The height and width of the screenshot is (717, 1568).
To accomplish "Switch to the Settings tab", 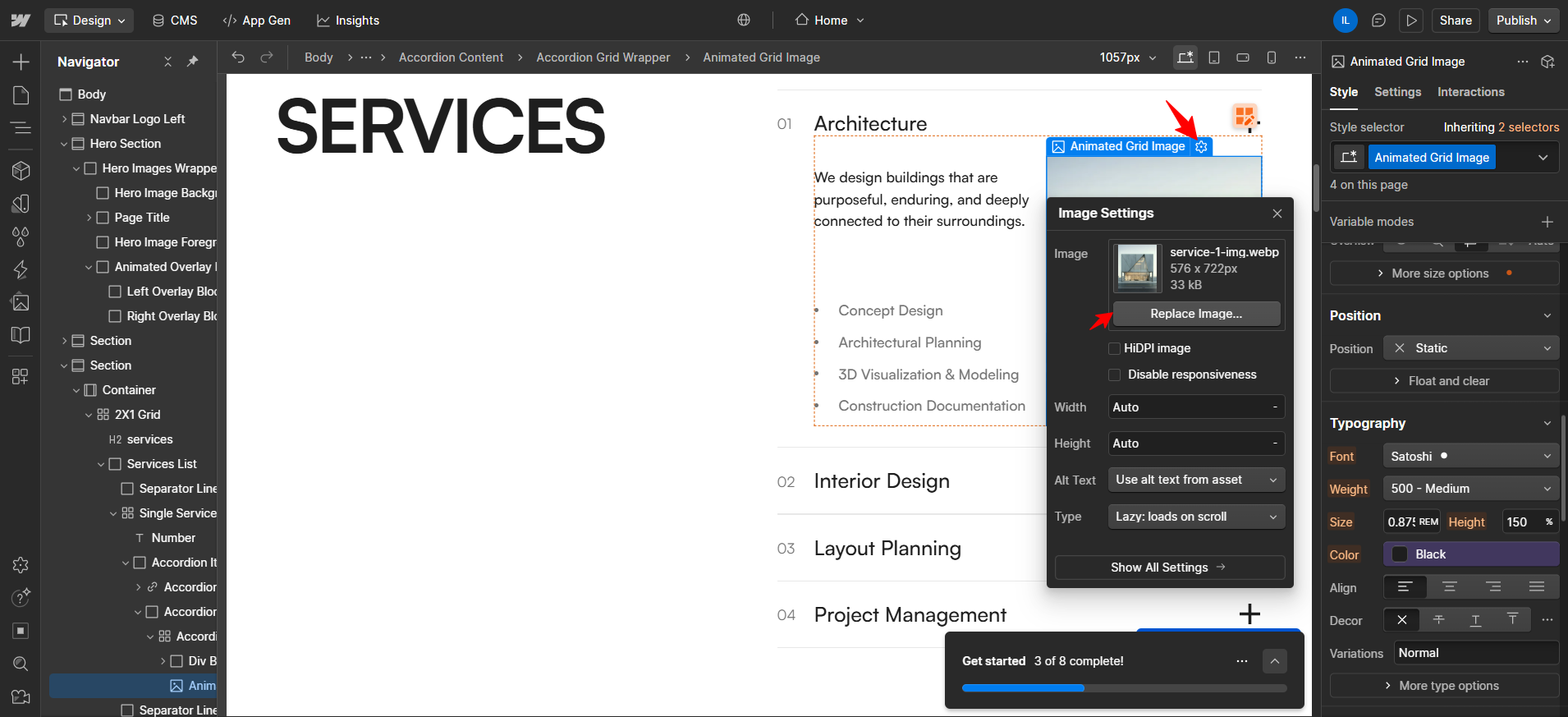I will point(1397,92).
